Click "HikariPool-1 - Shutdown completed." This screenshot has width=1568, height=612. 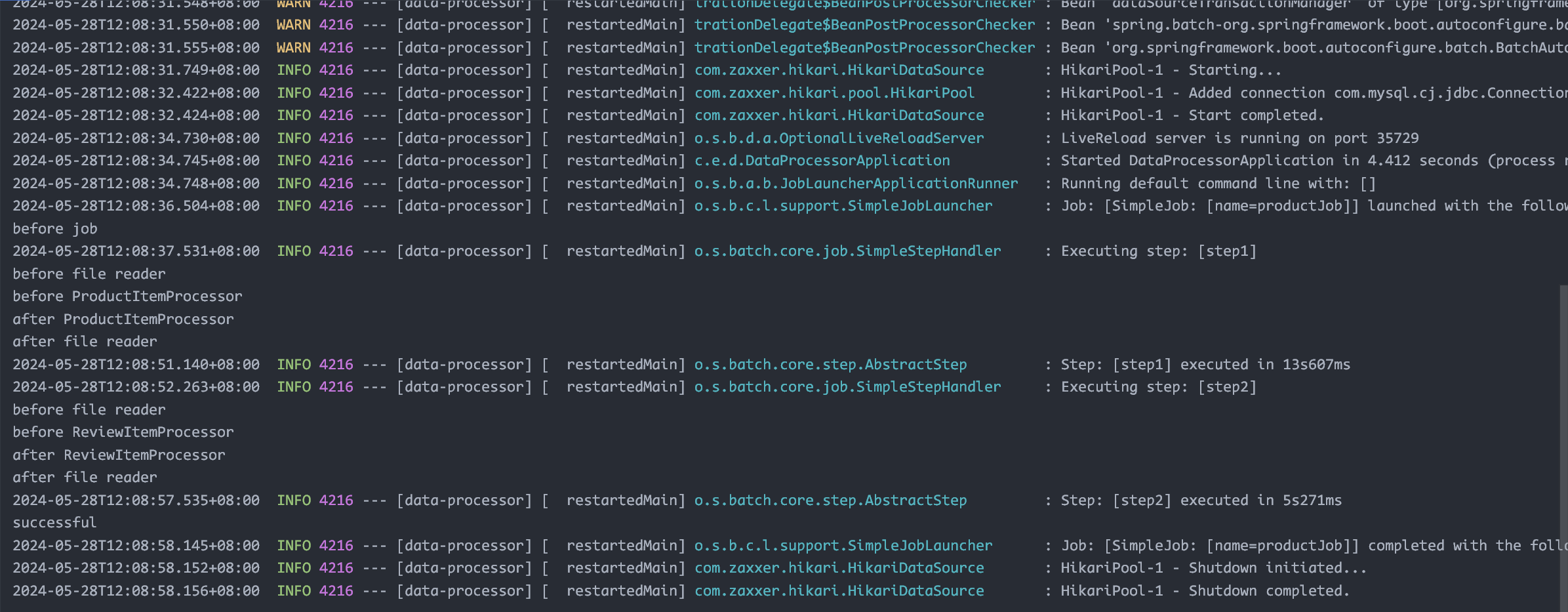pyautogui.click(x=1205, y=591)
